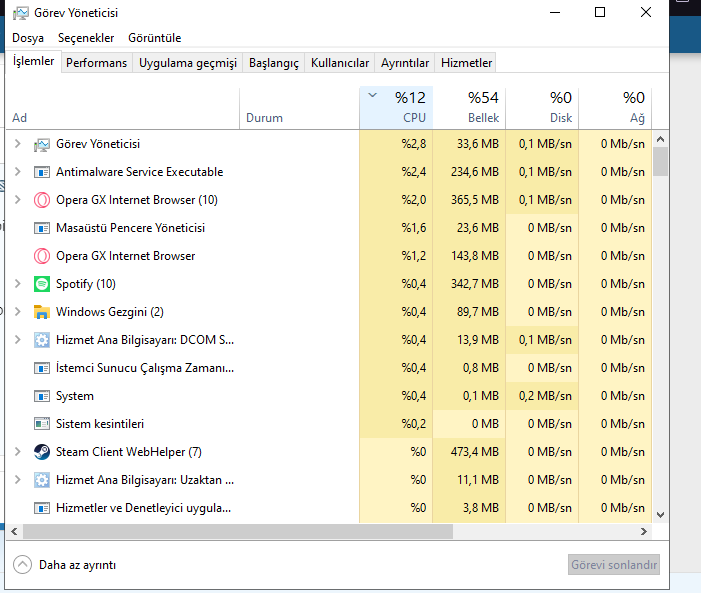Switch to the Ayrıntılar tab
701x593 pixels.
(x=405, y=63)
